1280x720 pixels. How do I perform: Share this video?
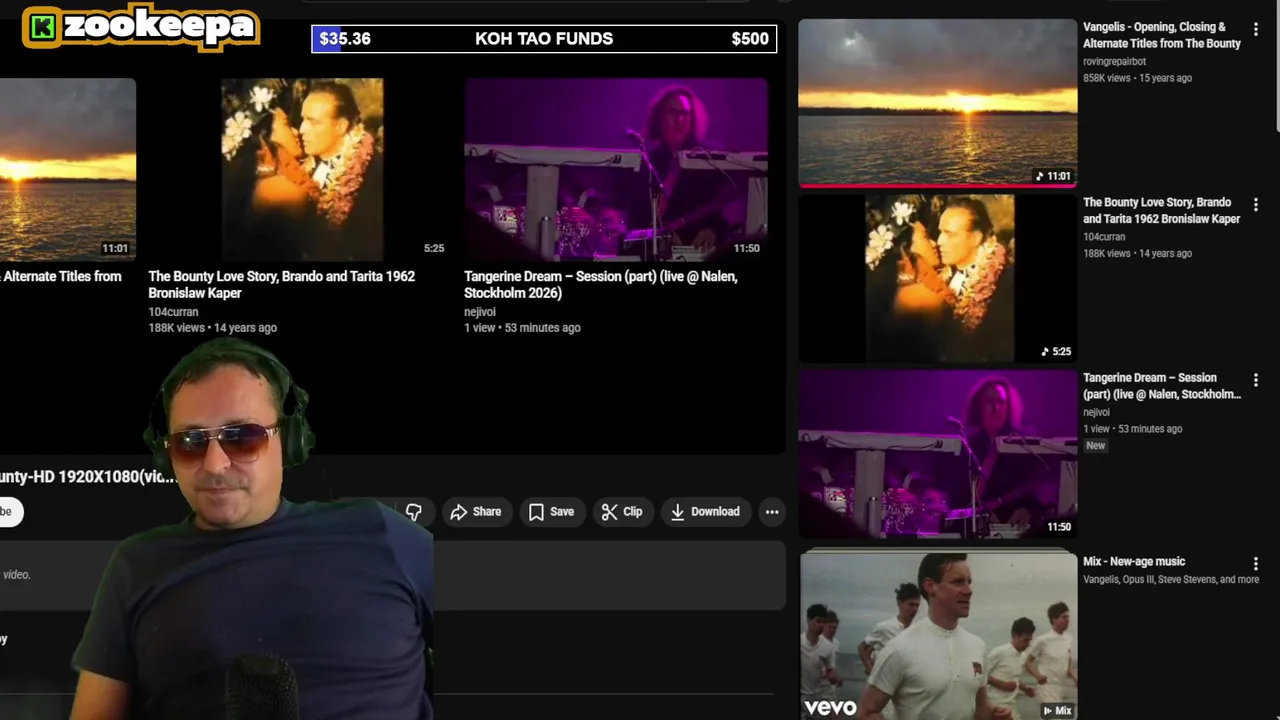tap(476, 512)
